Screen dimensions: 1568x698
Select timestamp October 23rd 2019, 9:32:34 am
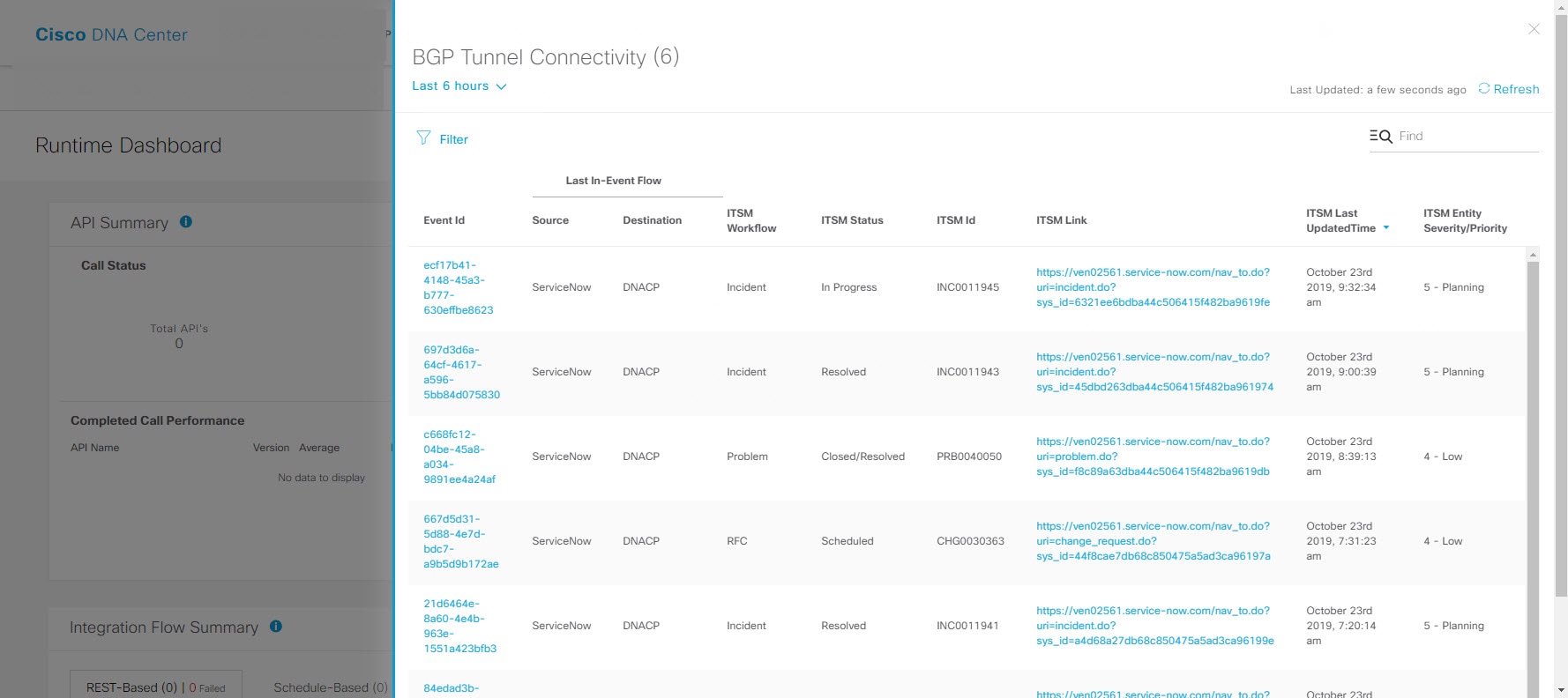[1343, 287]
